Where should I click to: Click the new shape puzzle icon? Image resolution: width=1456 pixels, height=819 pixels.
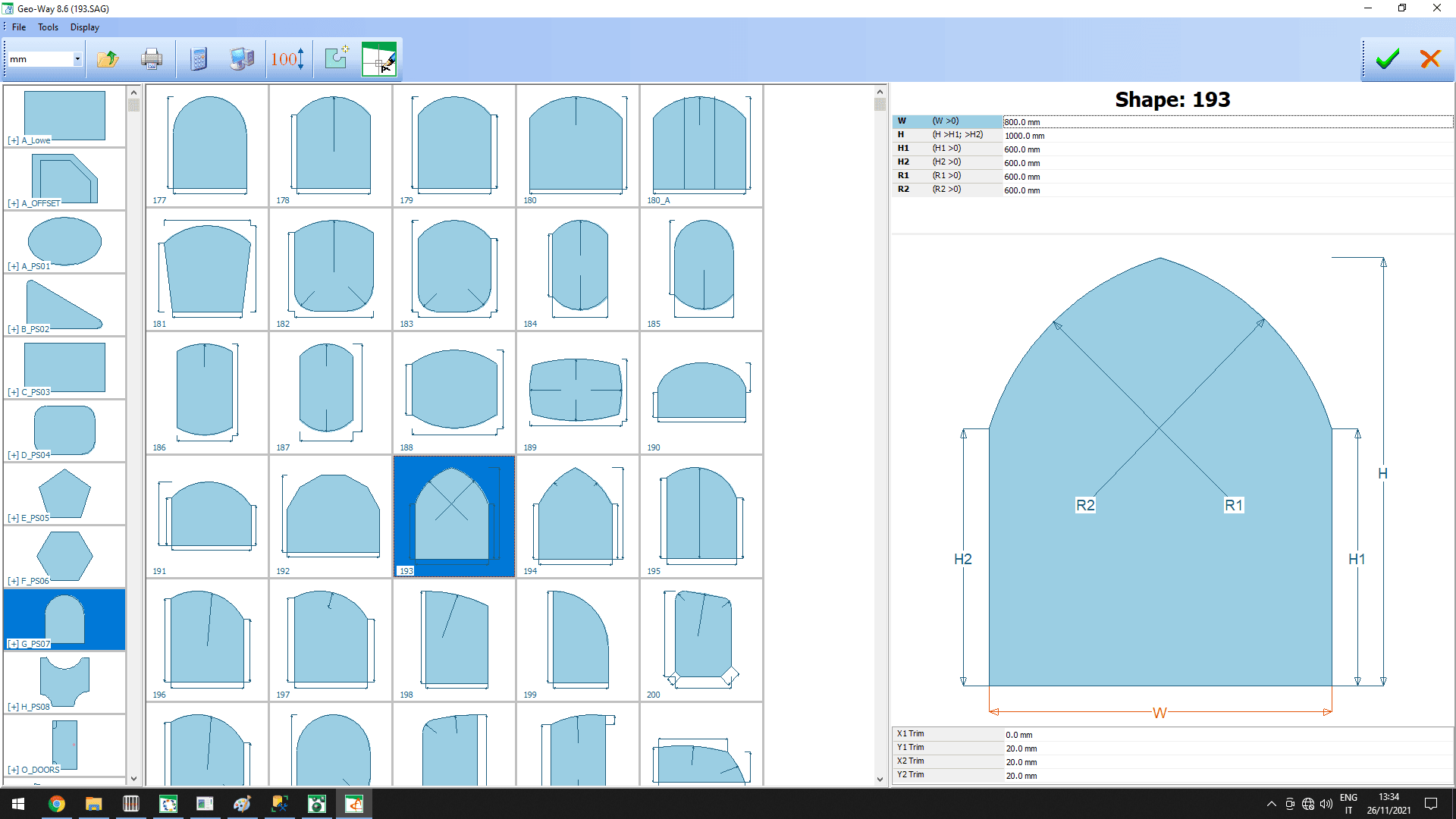[336, 59]
